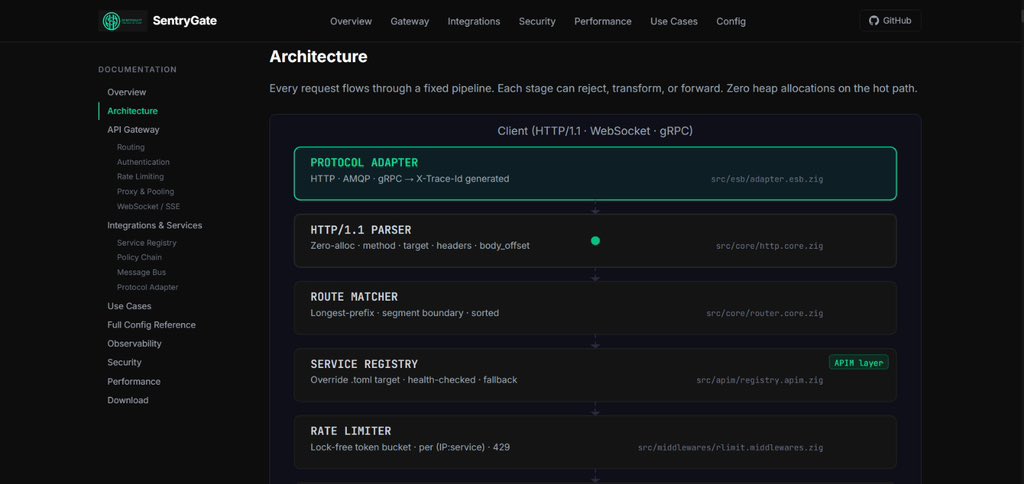
Task: Go to Authentication sidebar link
Action: point(143,162)
